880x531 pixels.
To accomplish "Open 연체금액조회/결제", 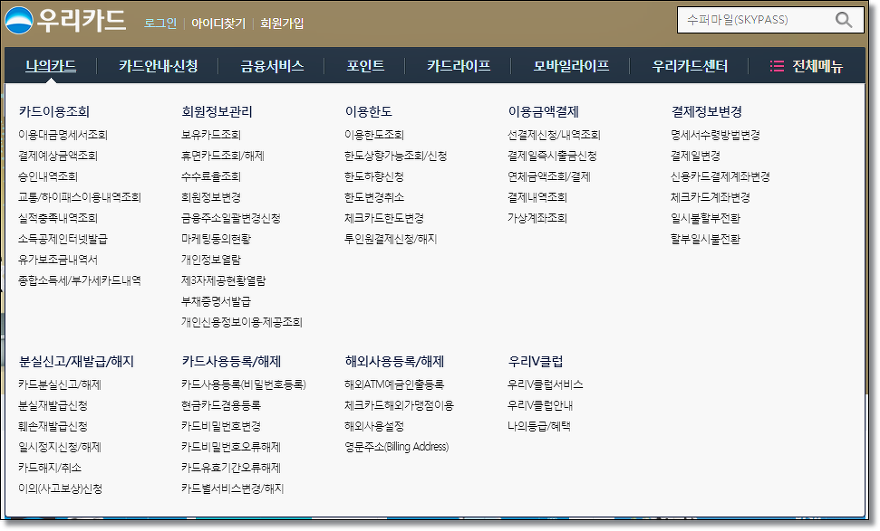I will (x=549, y=176).
